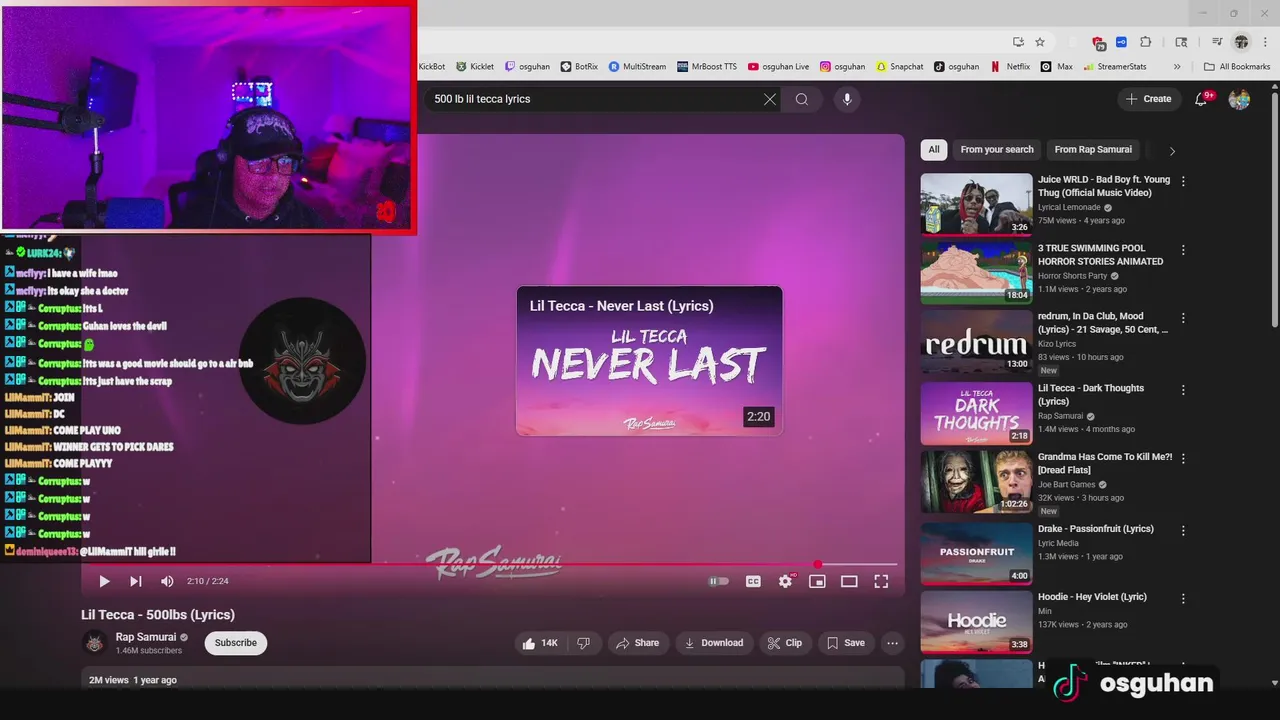Open YouTube notifications bell
This screenshot has width=1280, height=720.
tap(1202, 99)
